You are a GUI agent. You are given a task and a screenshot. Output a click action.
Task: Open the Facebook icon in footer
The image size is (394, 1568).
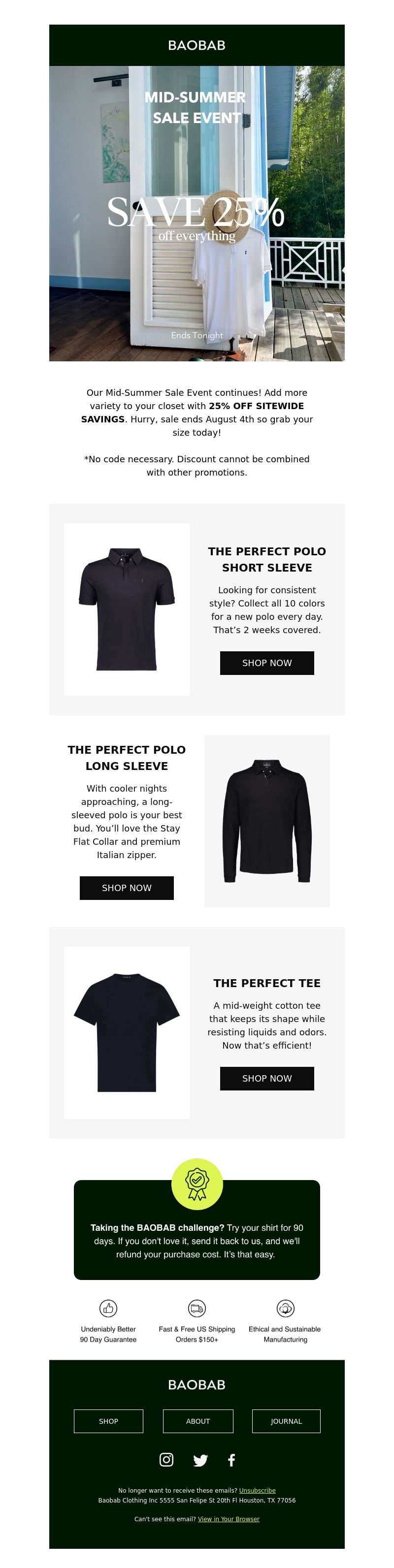coord(231,1460)
